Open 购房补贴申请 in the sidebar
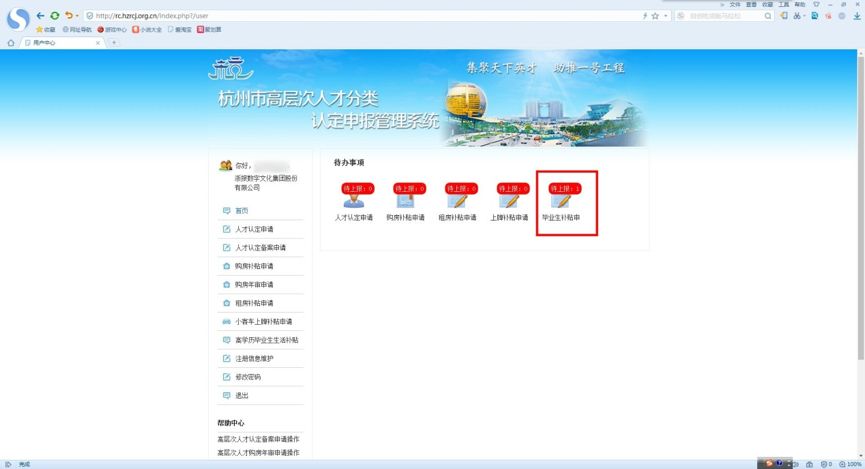The image size is (865, 469). point(254,266)
